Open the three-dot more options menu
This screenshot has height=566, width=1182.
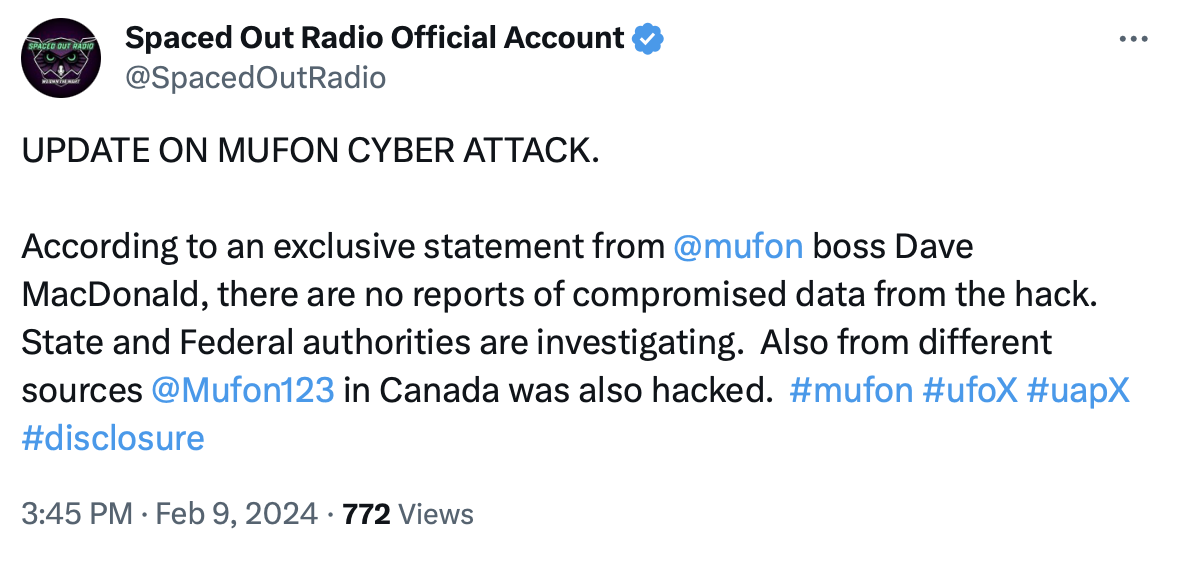click(1133, 39)
